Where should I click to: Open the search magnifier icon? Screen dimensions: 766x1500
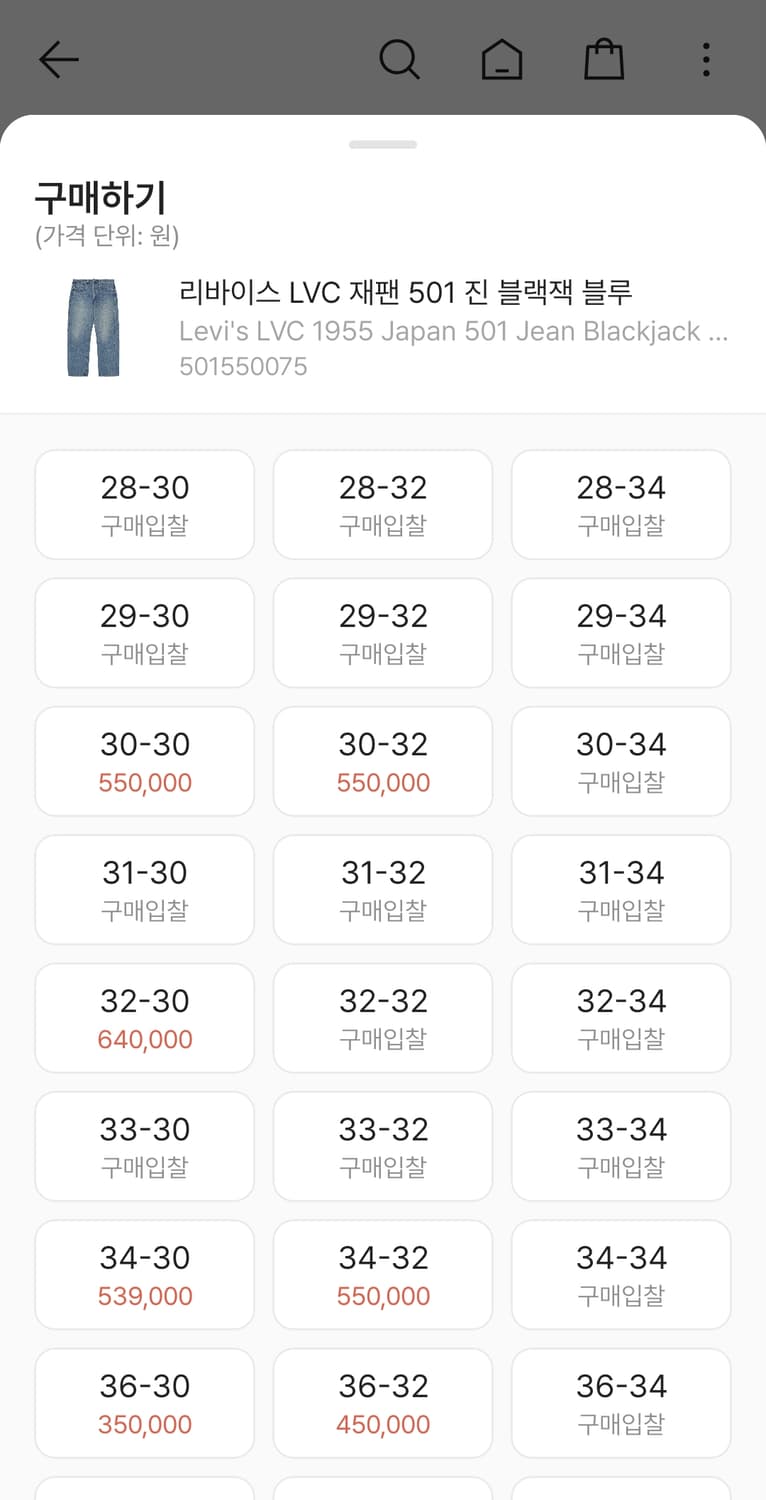coord(399,60)
